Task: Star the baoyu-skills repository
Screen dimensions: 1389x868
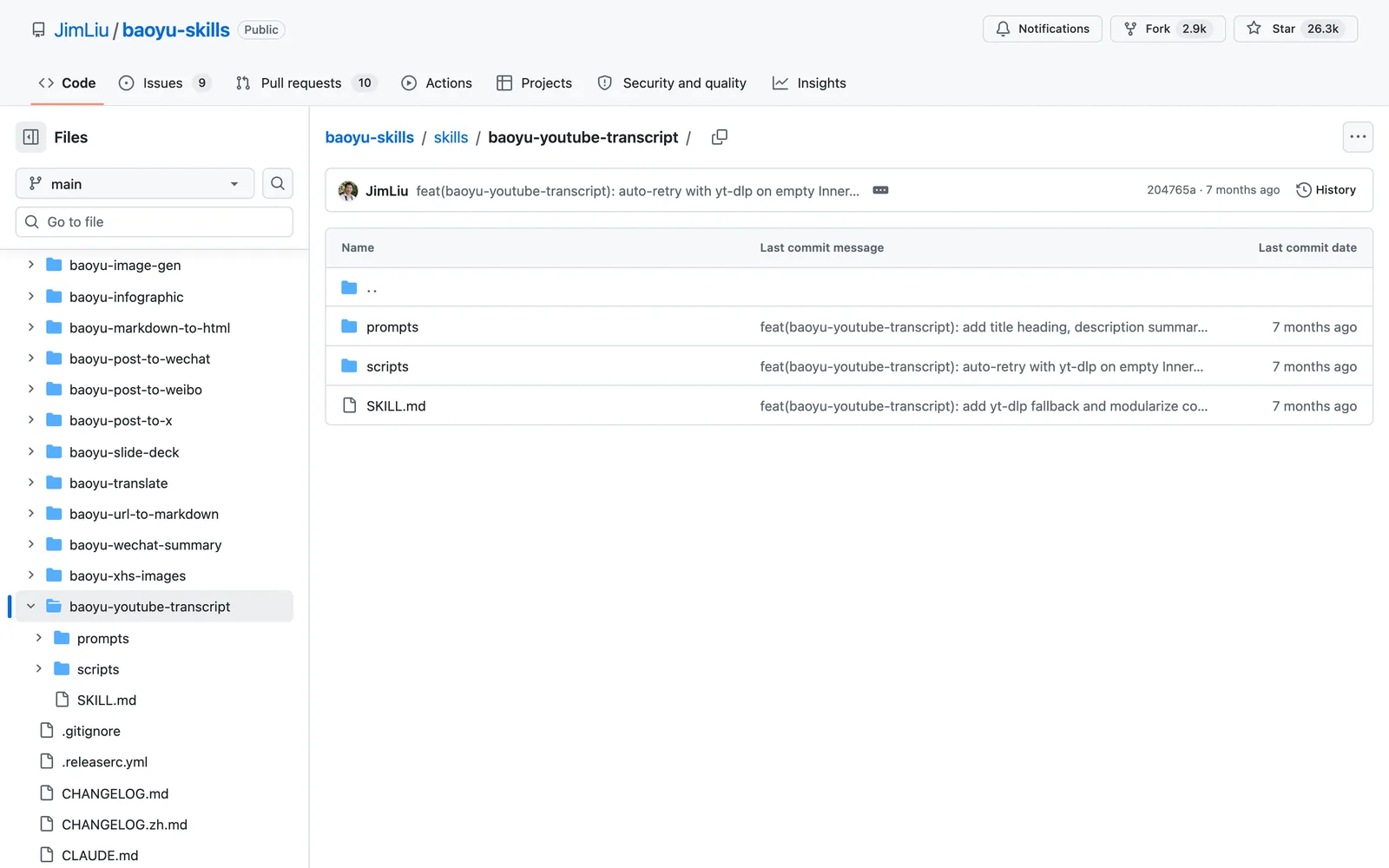Action: [1295, 29]
